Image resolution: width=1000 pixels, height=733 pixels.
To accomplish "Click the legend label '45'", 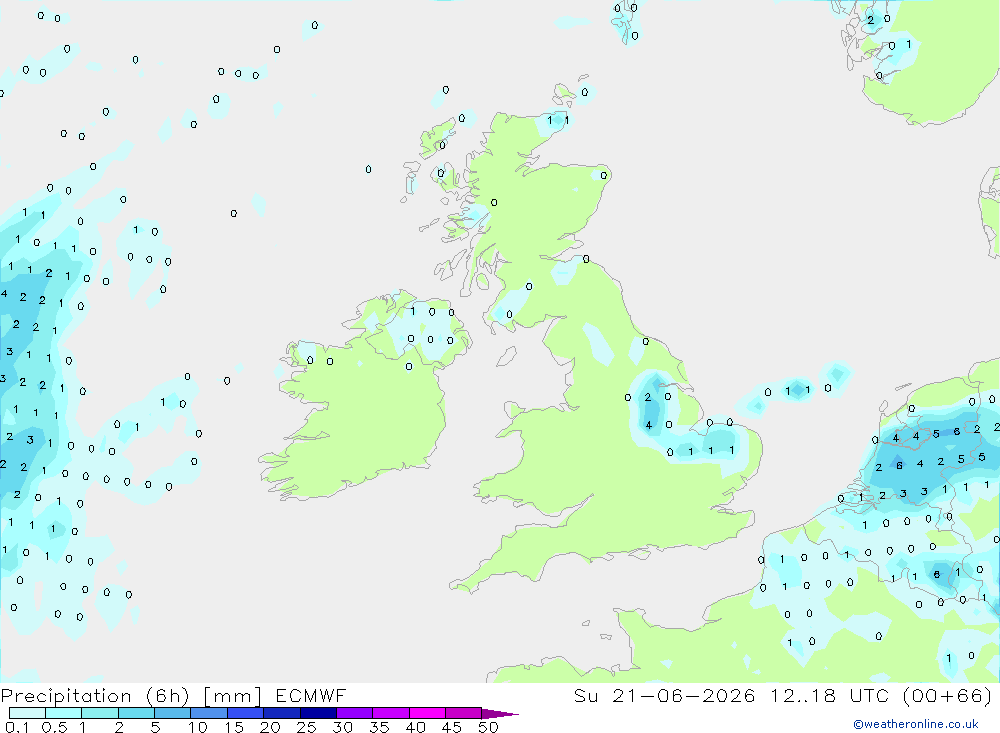I will (x=452, y=727).
